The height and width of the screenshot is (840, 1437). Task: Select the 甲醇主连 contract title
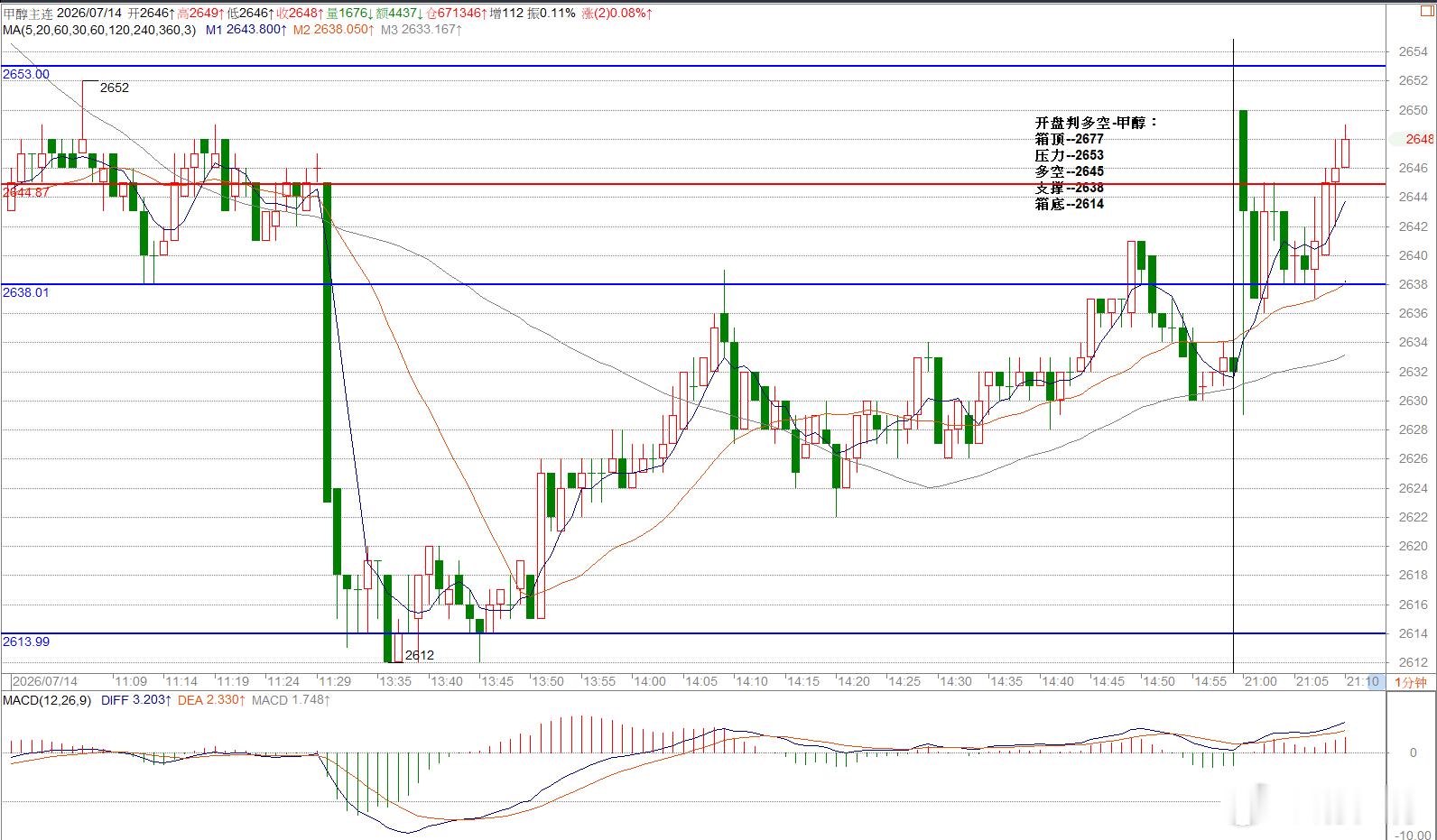click(28, 14)
